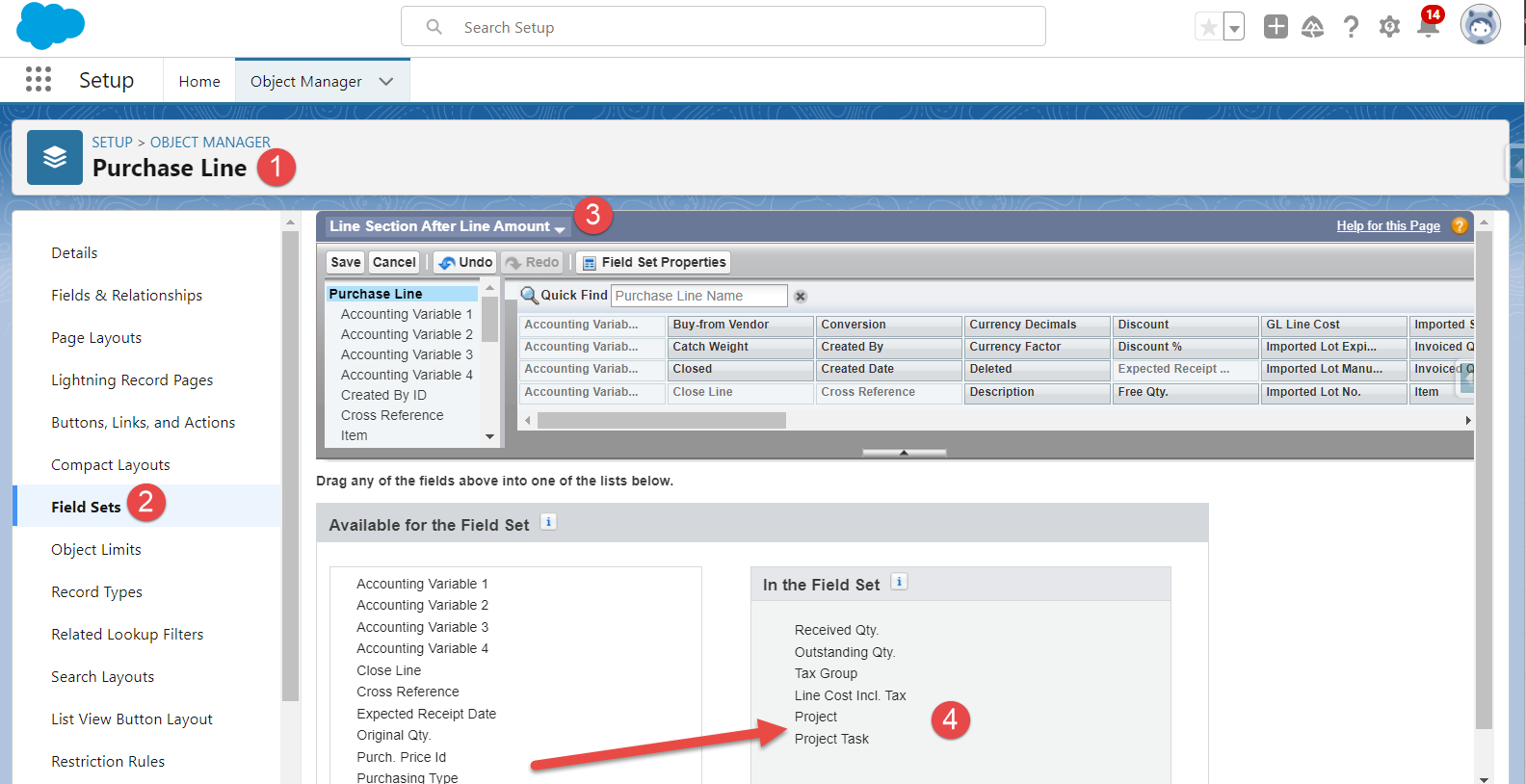Follow the SETUP breadcrumb link
The image size is (1526, 784).
112,143
